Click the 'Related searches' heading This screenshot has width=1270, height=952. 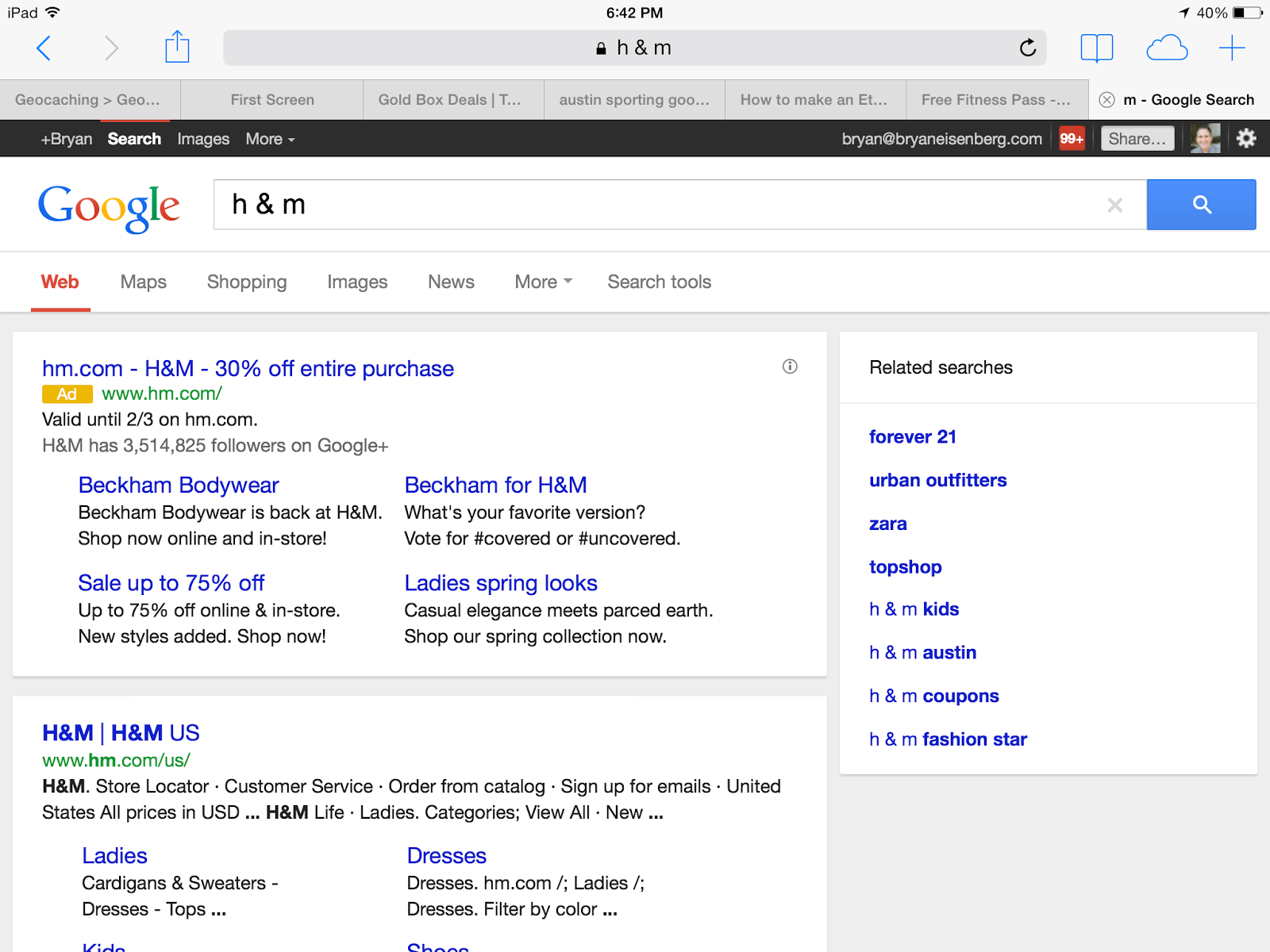[x=941, y=367]
